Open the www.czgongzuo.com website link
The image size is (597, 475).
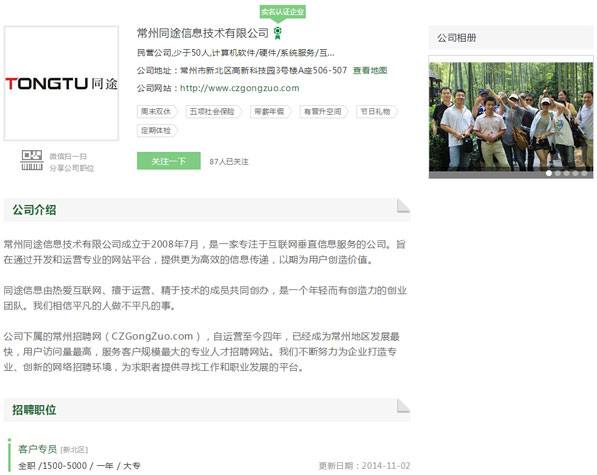pos(239,88)
